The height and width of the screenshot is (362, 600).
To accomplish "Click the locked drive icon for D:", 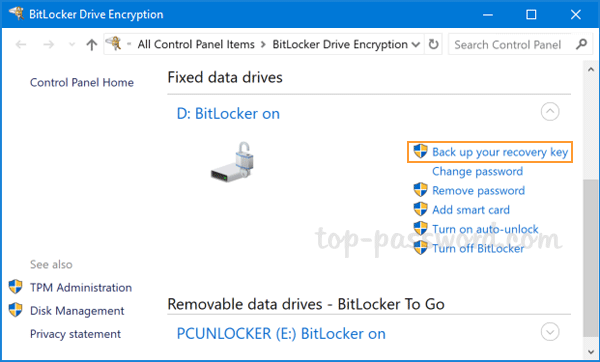I will pyautogui.click(x=232, y=162).
